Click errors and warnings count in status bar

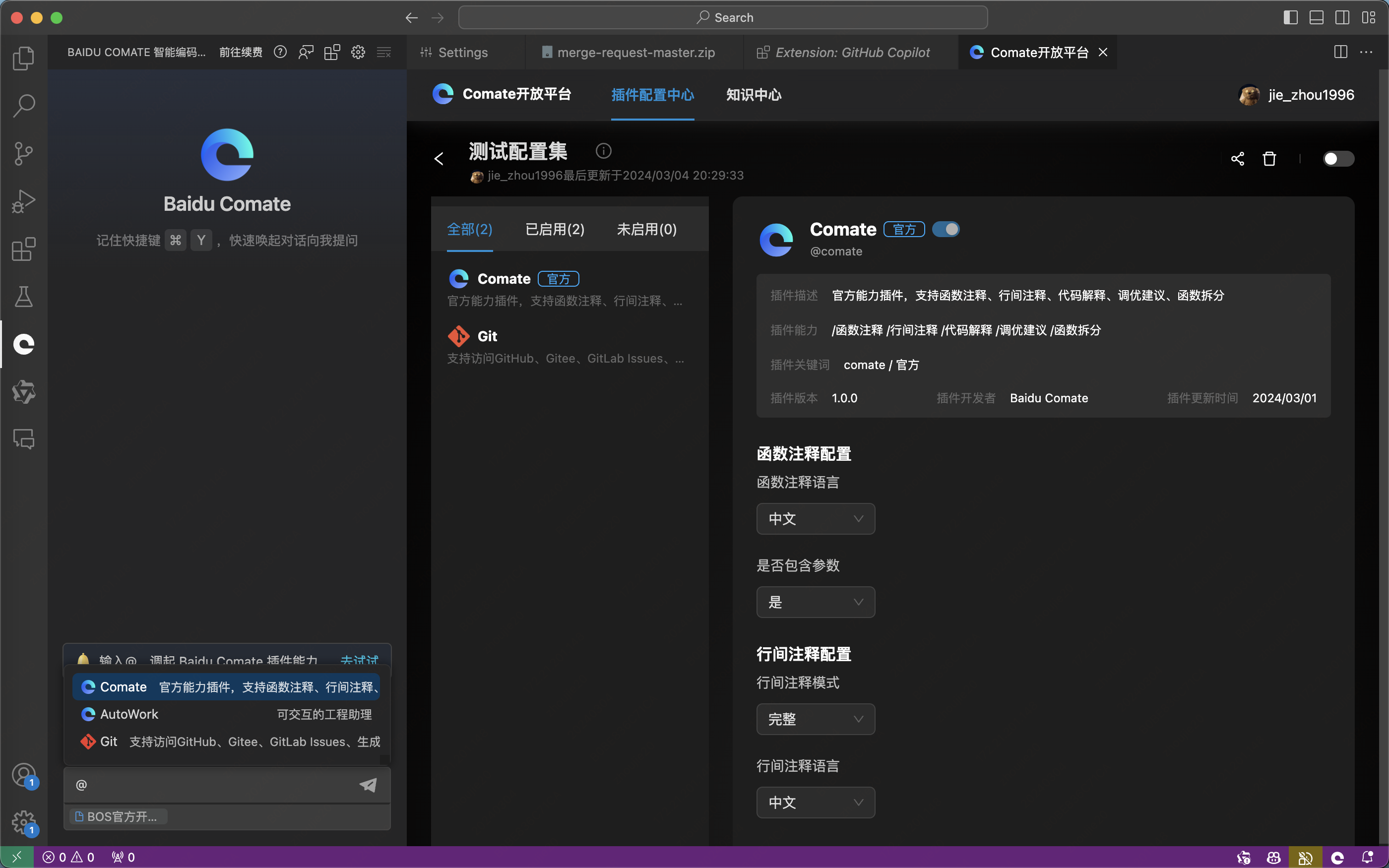coord(68,857)
